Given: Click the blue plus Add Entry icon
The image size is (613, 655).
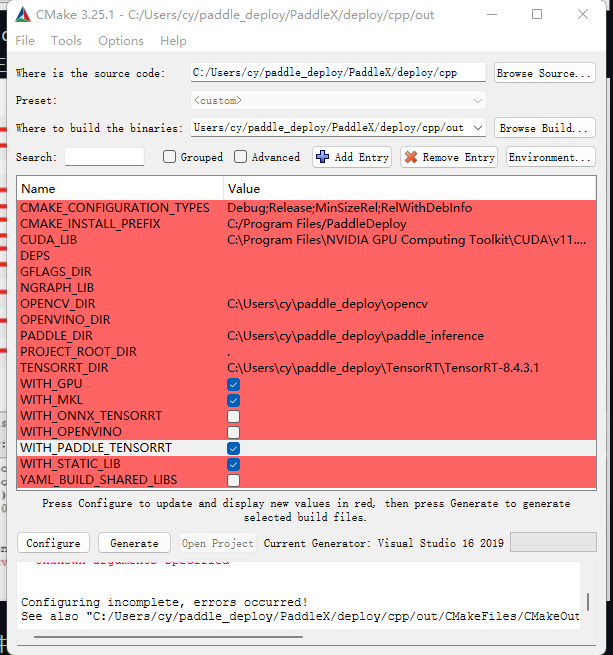Looking at the screenshot, I should [x=322, y=157].
